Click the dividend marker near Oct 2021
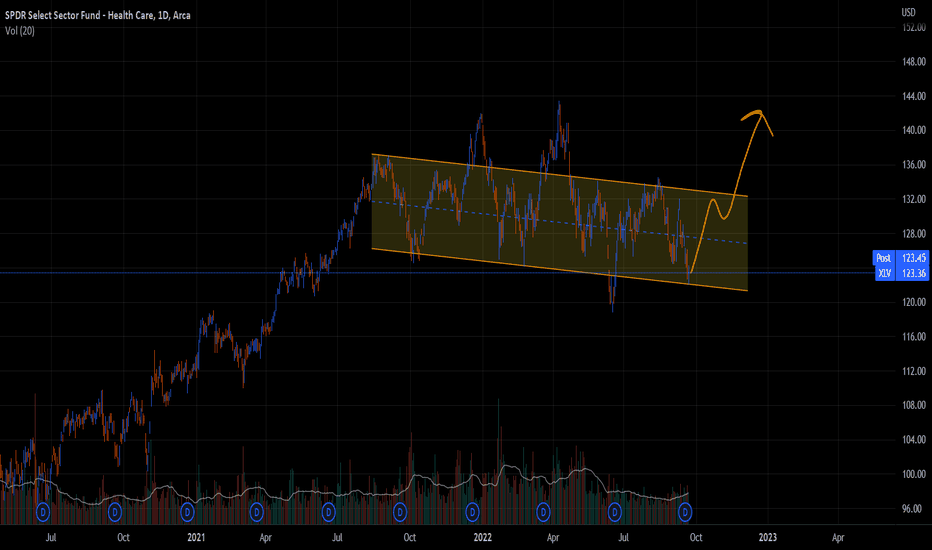Screen dimensions: 932x550 tap(400, 511)
